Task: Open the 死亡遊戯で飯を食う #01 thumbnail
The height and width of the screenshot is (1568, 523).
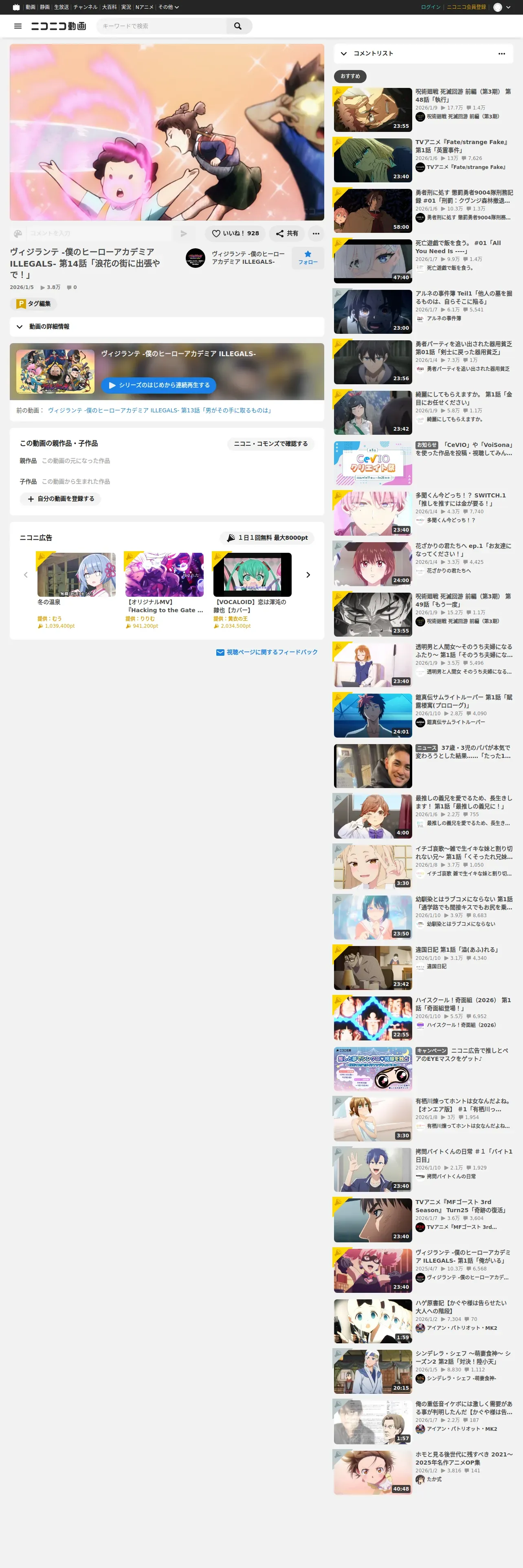Action: [x=373, y=261]
